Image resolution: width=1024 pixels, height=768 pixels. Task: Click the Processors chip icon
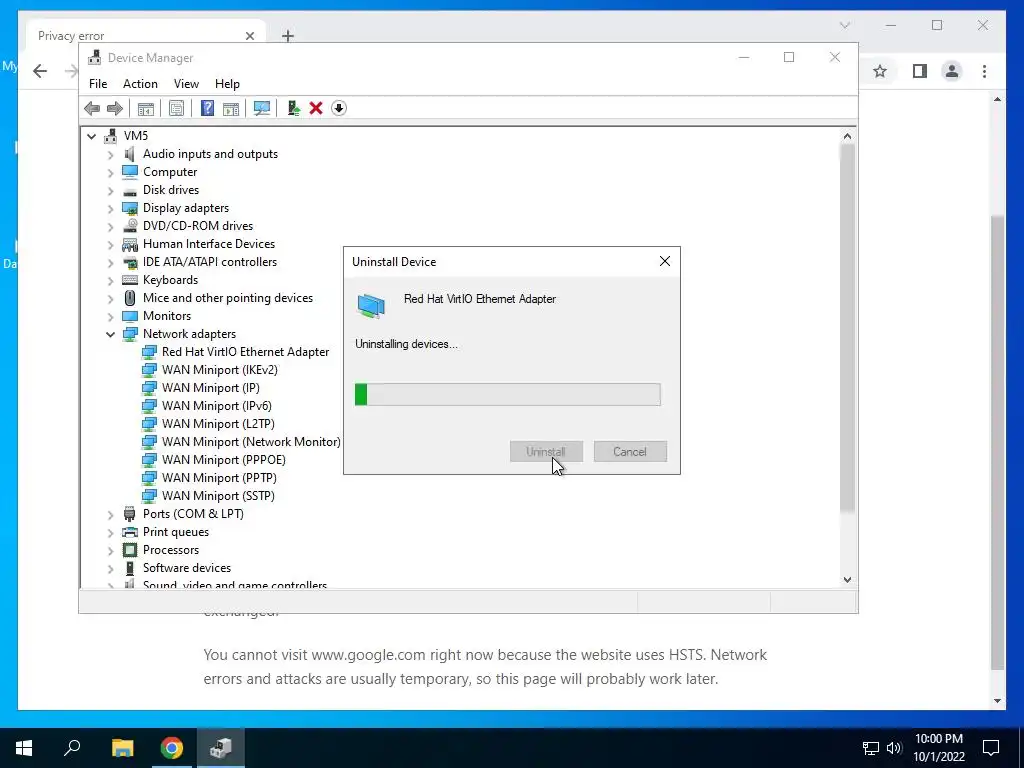(x=130, y=550)
